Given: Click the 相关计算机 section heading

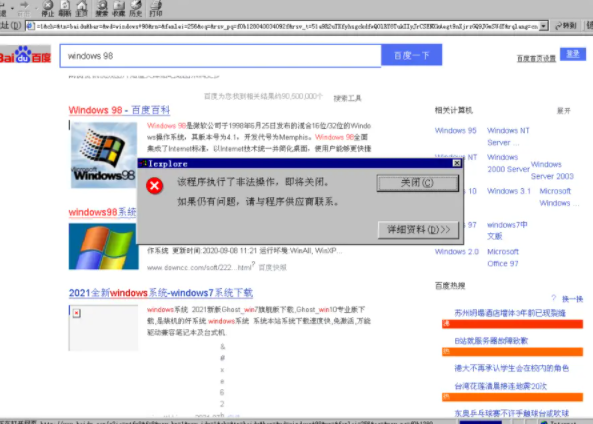Looking at the screenshot, I should (453, 110).
